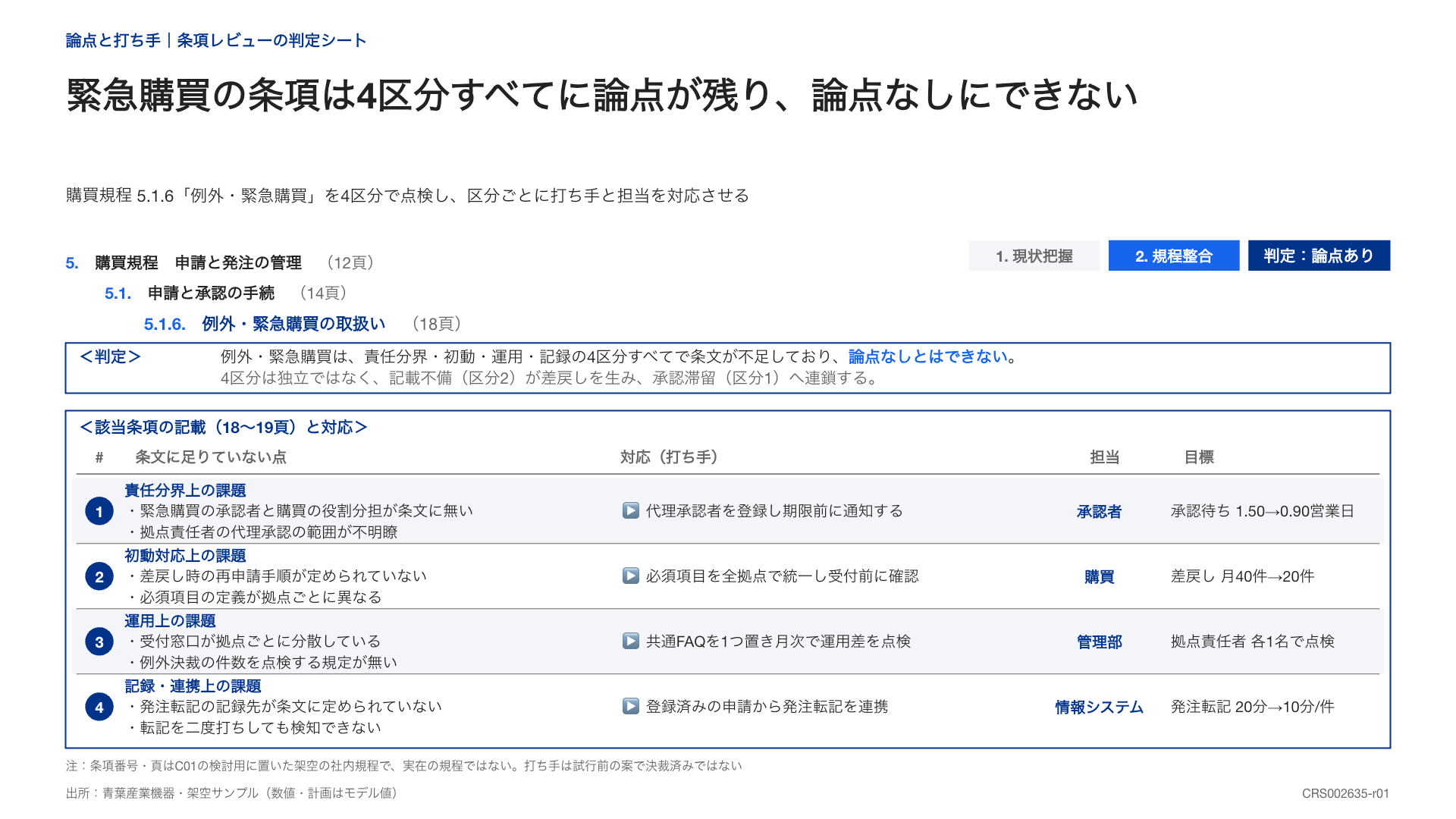Click the play arrow icon before 必須項目を全拠点で統一
Screen dimensions: 1456x819
point(630,576)
